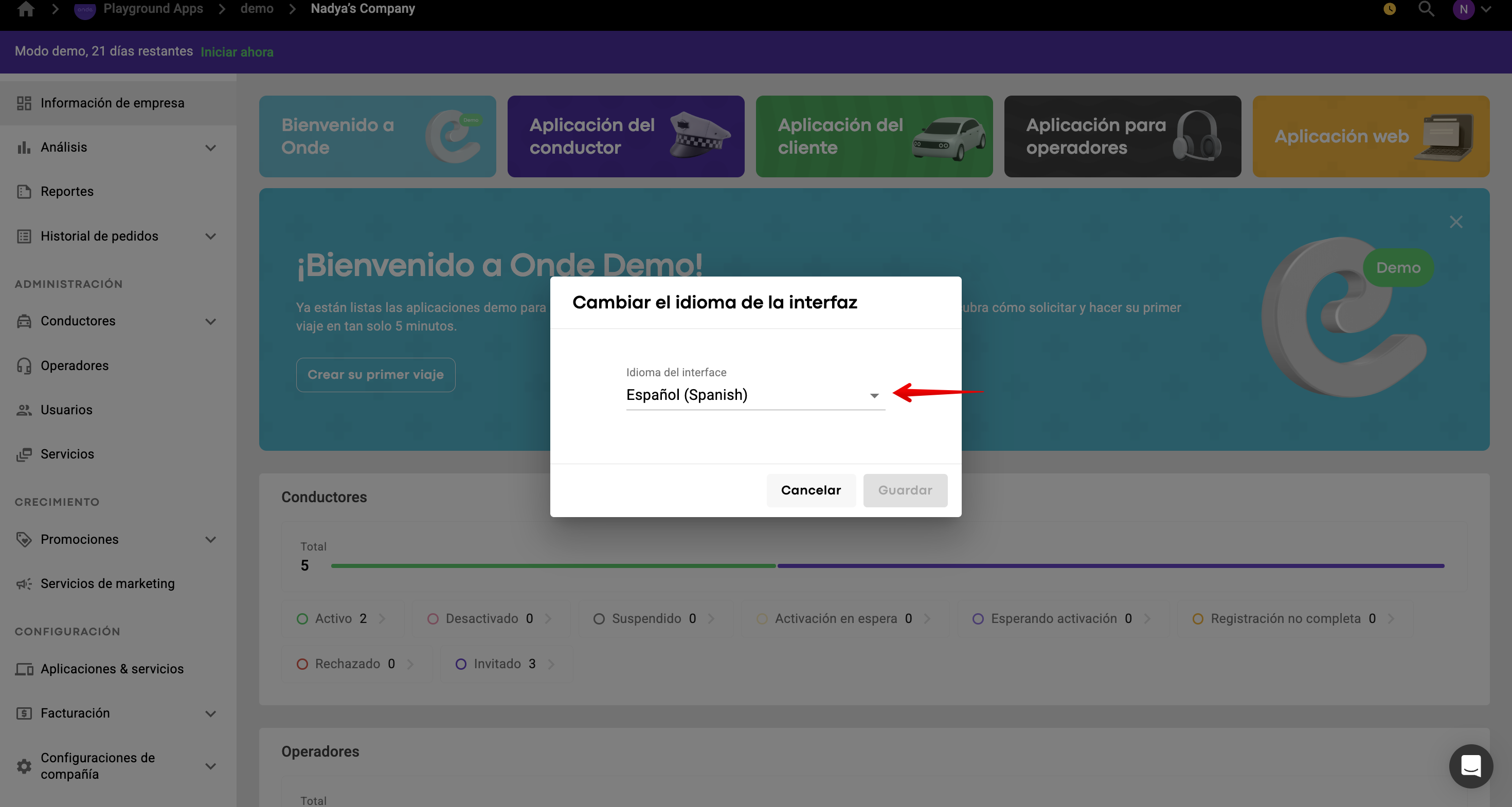Click the Operadores headset icon in sidebar
Image resolution: width=1512 pixels, height=807 pixels.
point(24,365)
